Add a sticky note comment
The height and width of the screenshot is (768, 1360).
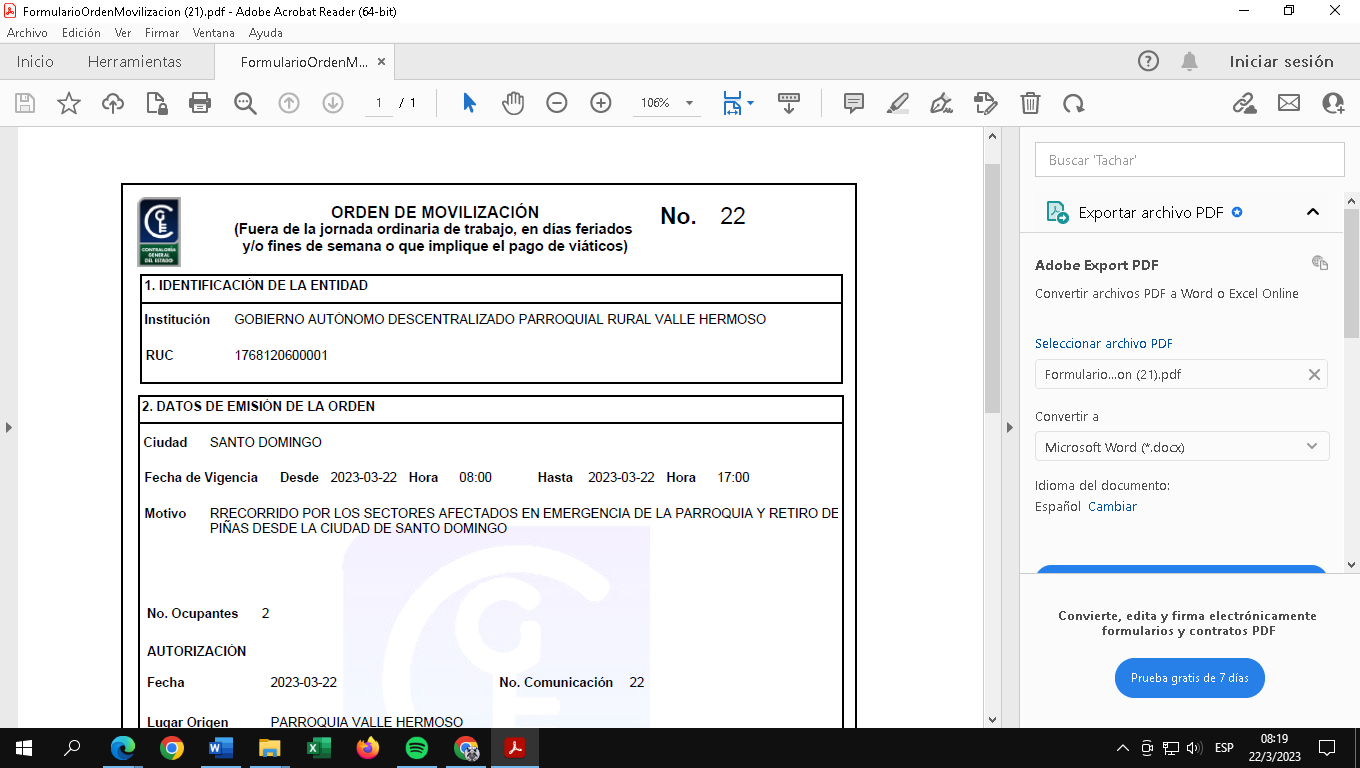point(853,103)
